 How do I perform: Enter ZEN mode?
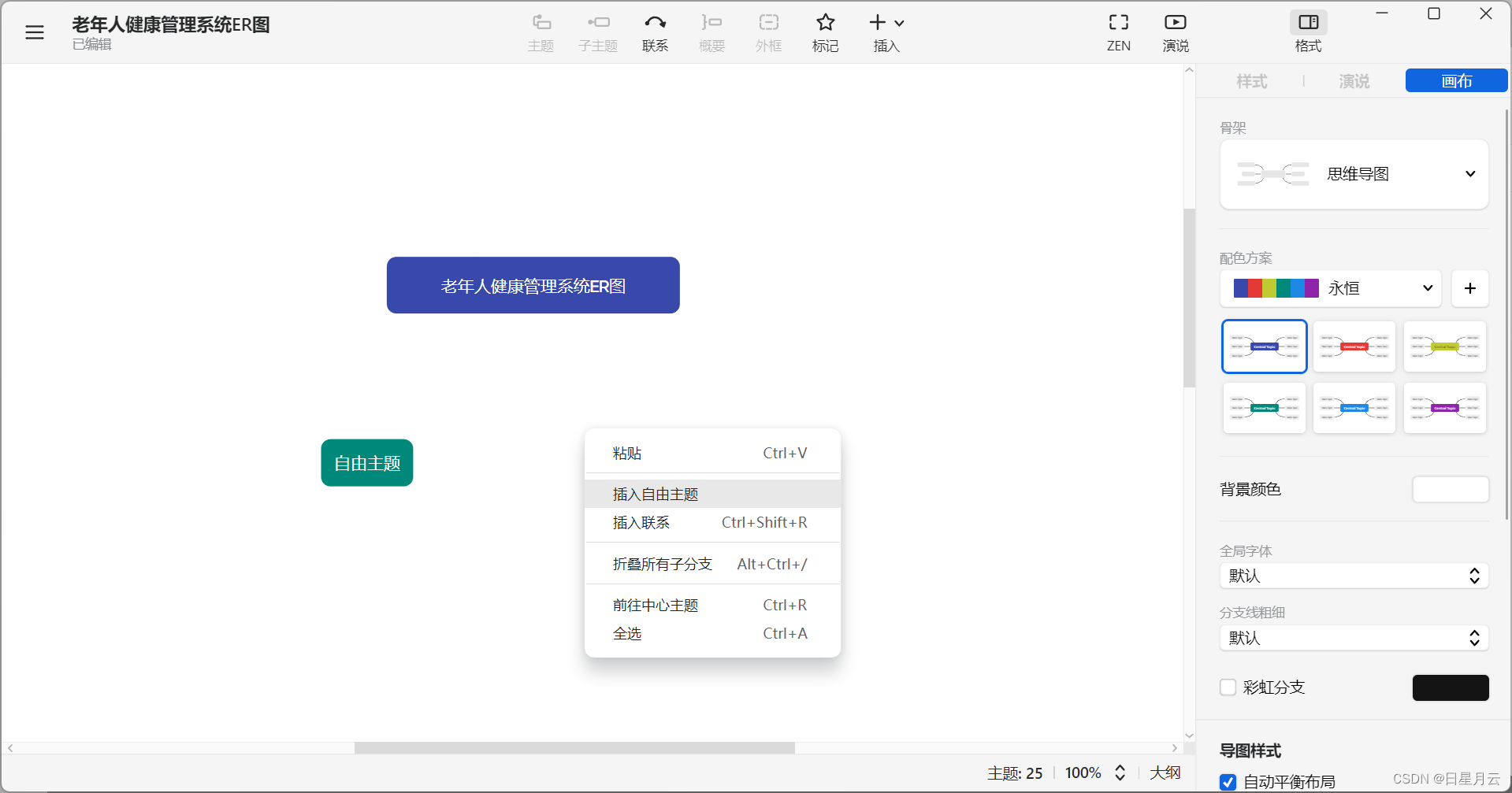tap(1119, 32)
